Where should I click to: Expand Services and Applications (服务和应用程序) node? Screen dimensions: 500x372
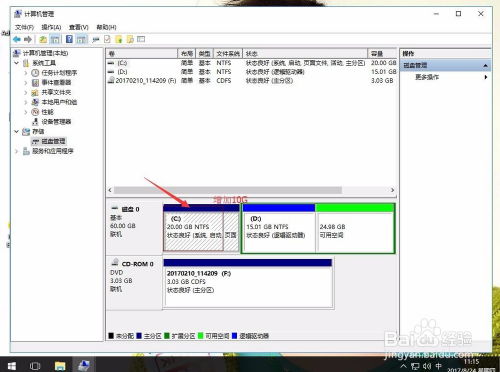[17, 151]
